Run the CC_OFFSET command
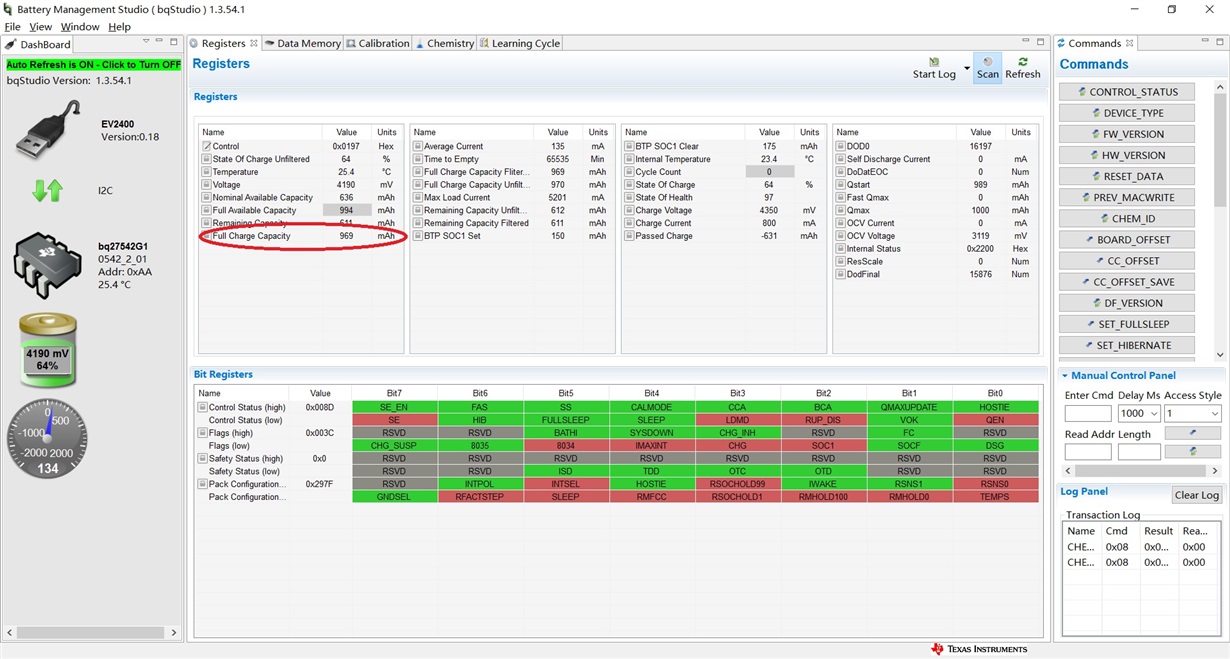The image size is (1230, 659). click(x=1127, y=261)
